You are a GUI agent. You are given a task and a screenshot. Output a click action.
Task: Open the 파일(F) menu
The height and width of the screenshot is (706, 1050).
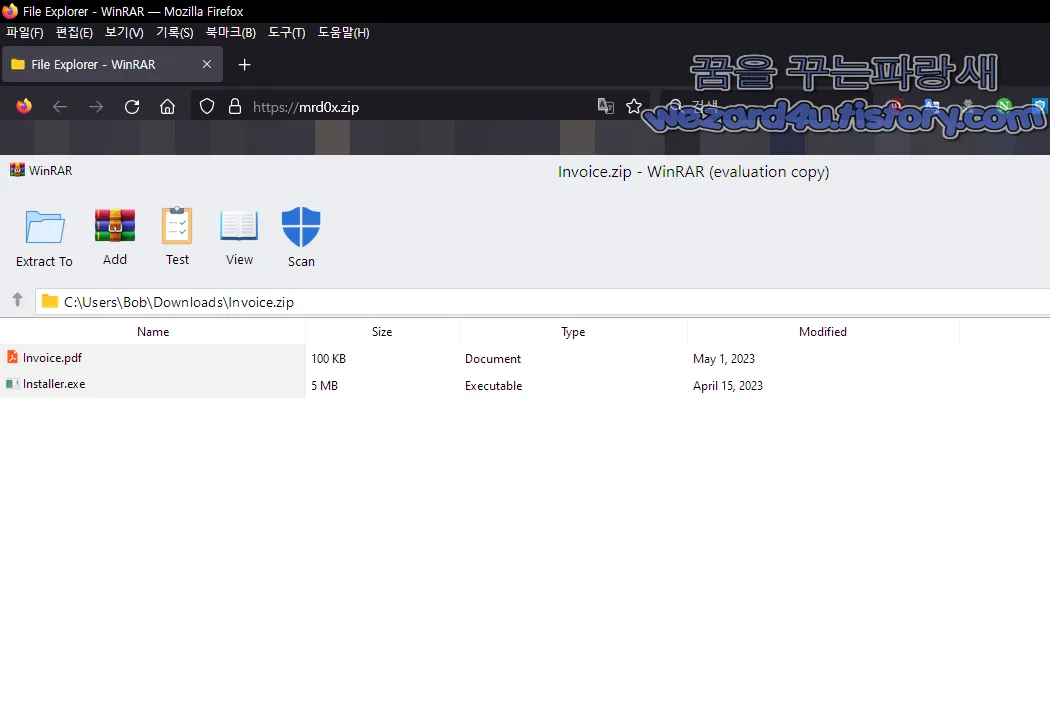(25, 33)
